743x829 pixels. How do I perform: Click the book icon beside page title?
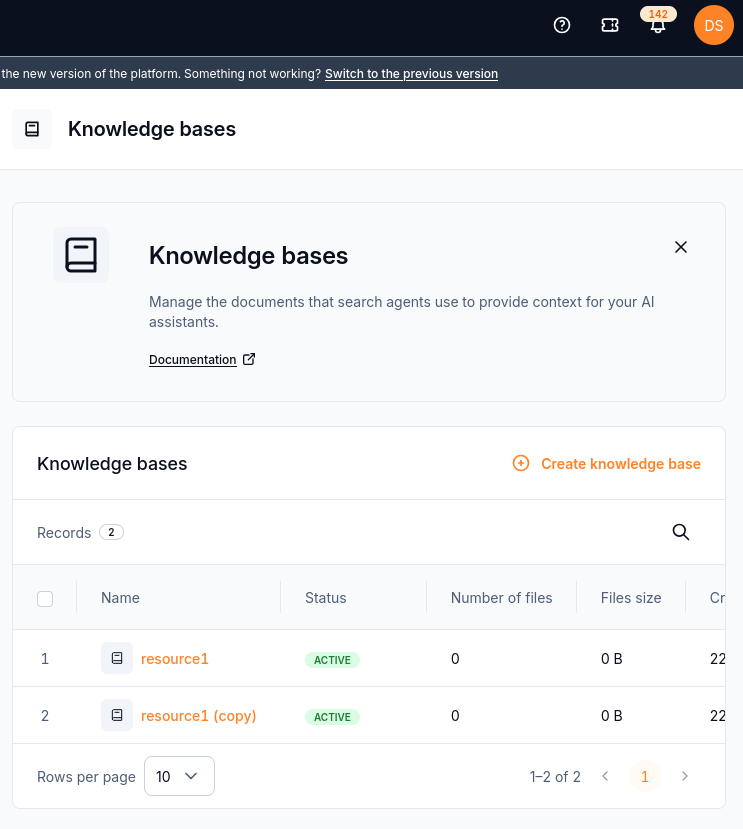pos(32,129)
